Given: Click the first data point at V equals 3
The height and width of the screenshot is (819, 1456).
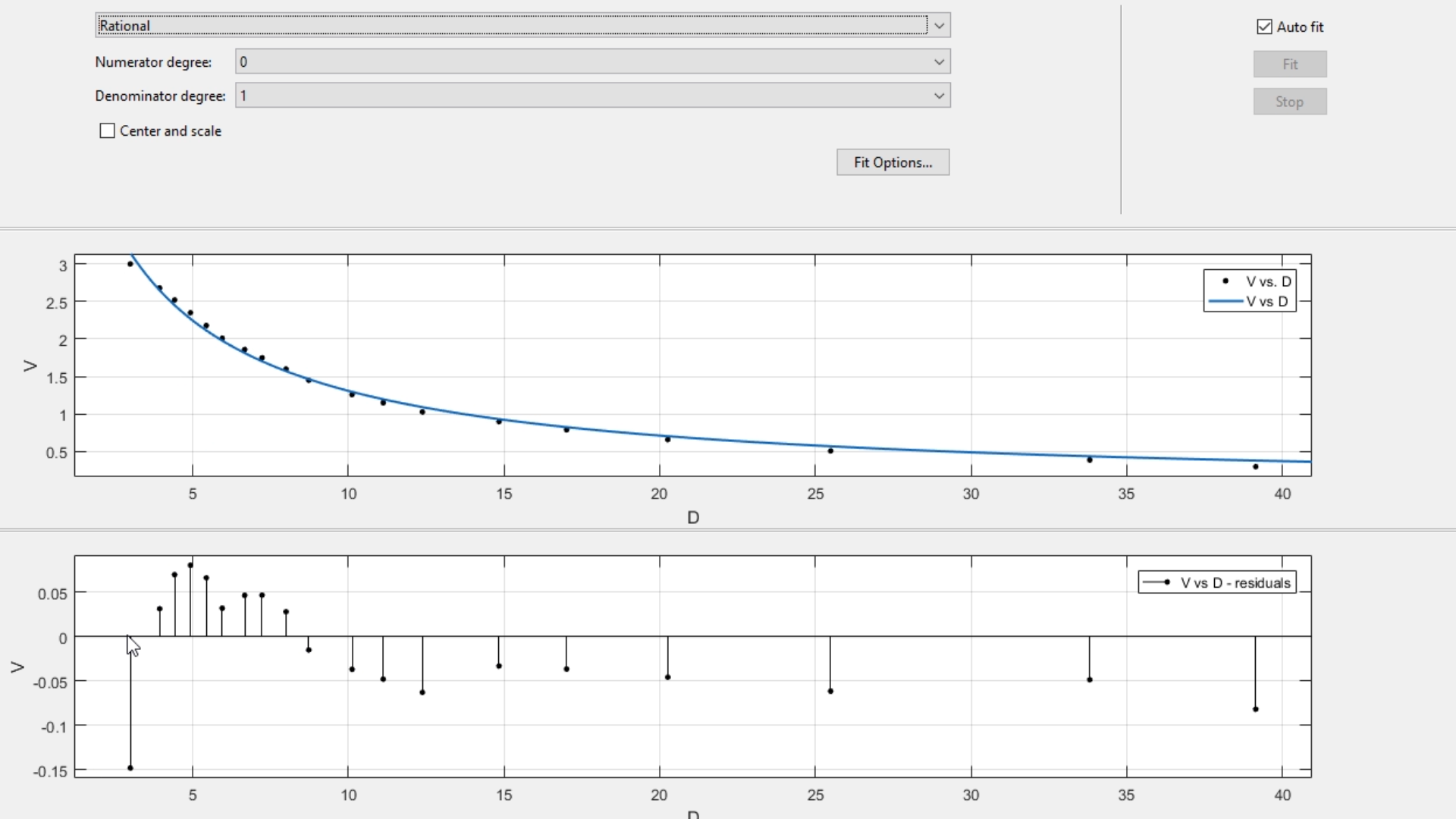Looking at the screenshot, I should 130,264.
